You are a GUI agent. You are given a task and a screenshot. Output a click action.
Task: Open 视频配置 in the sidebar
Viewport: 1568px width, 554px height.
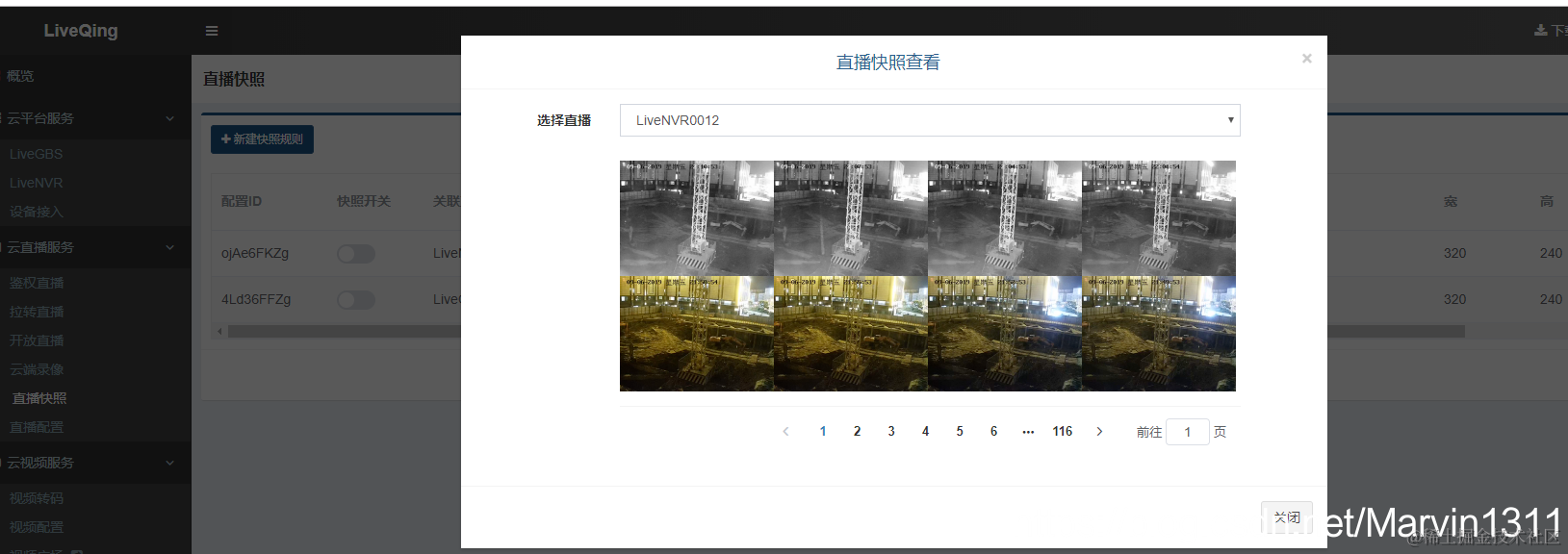[37, 527]
